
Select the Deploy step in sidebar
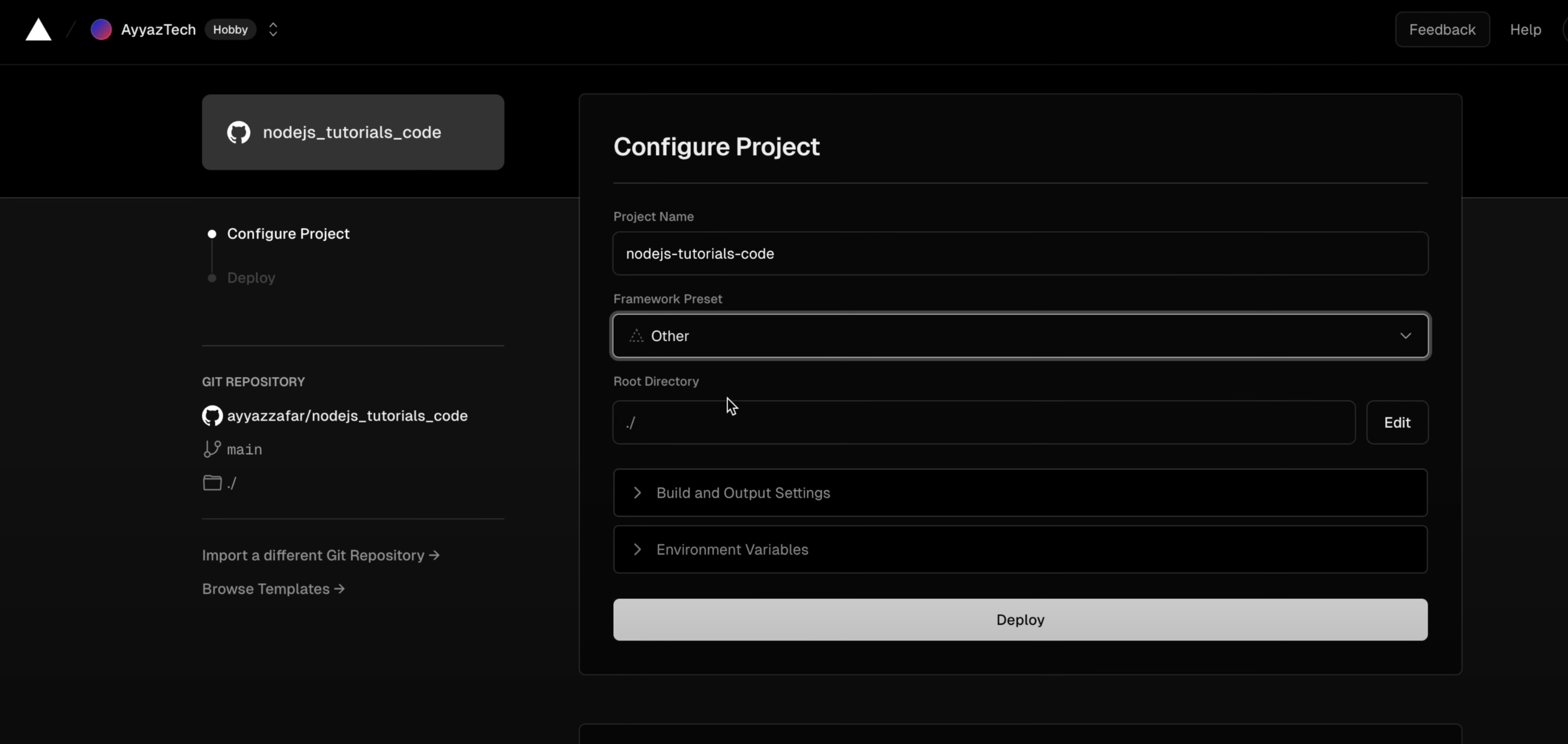251,278
